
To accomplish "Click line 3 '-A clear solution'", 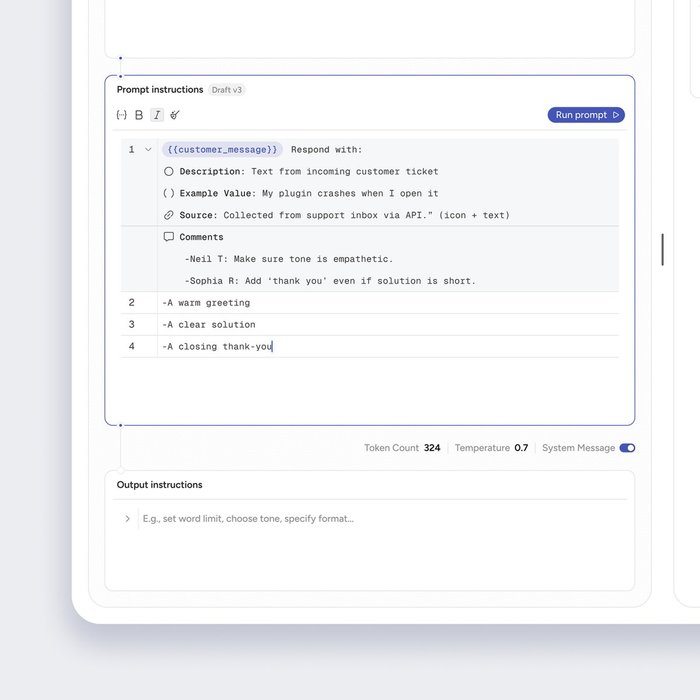I will pyautogui.click(x=208, y=325).
